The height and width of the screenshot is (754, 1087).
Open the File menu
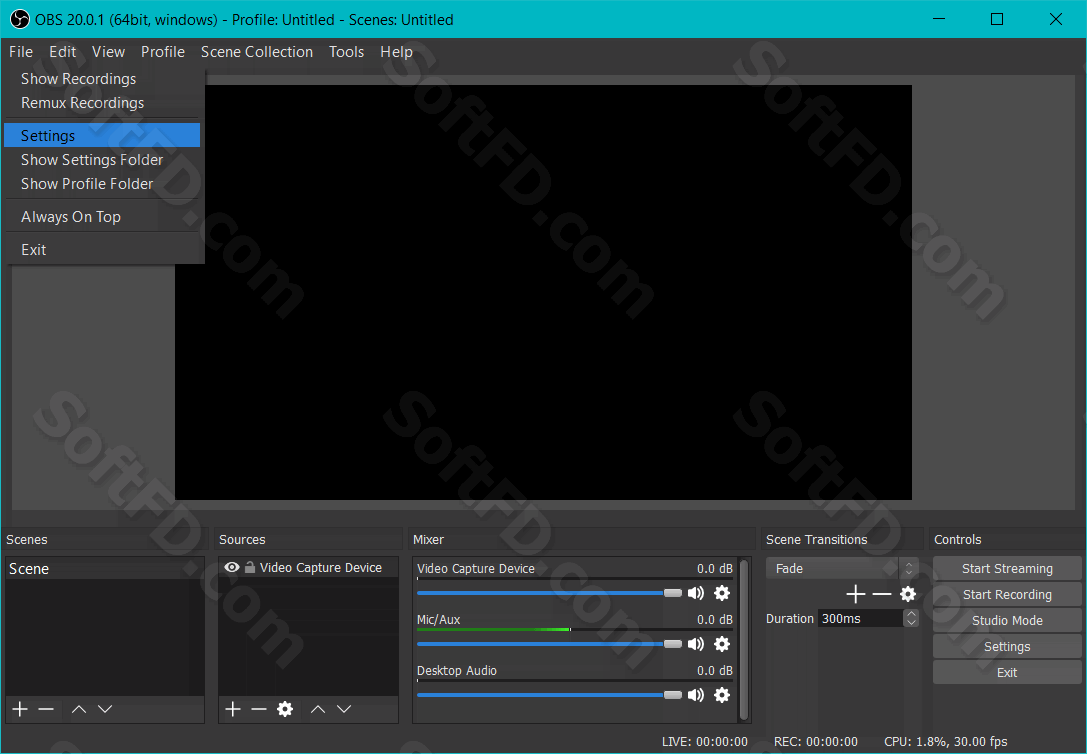tap(21, 52)
